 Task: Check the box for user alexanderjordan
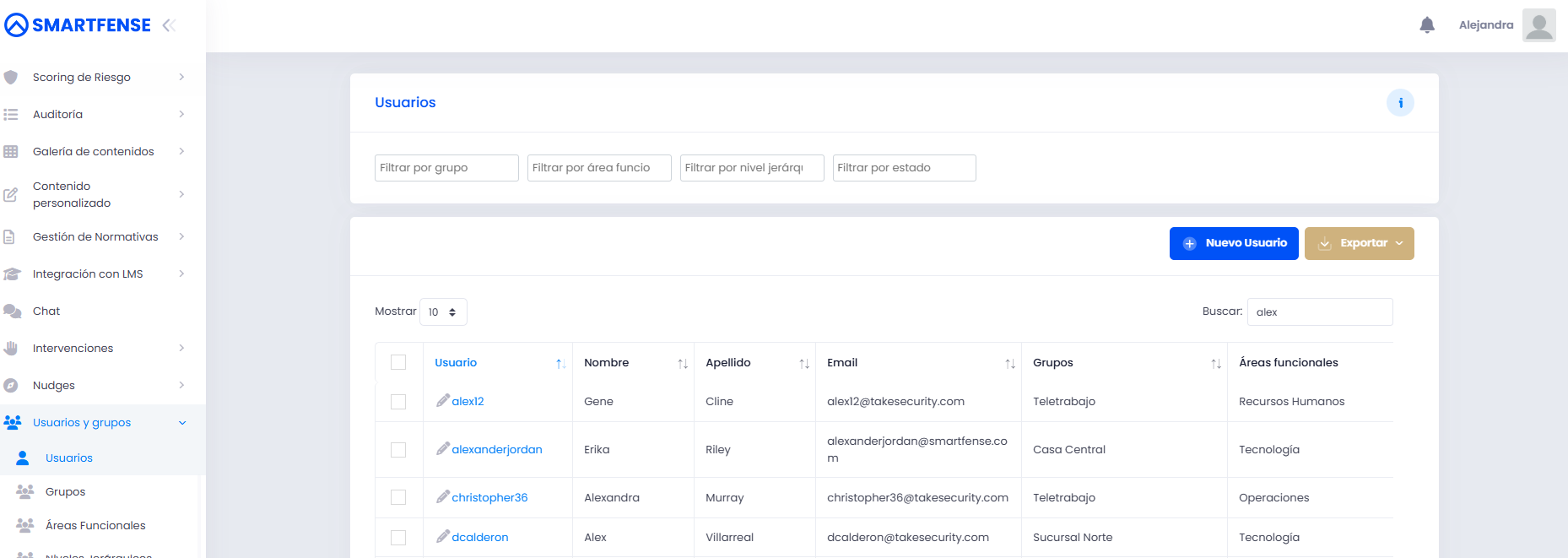[398, 450]
